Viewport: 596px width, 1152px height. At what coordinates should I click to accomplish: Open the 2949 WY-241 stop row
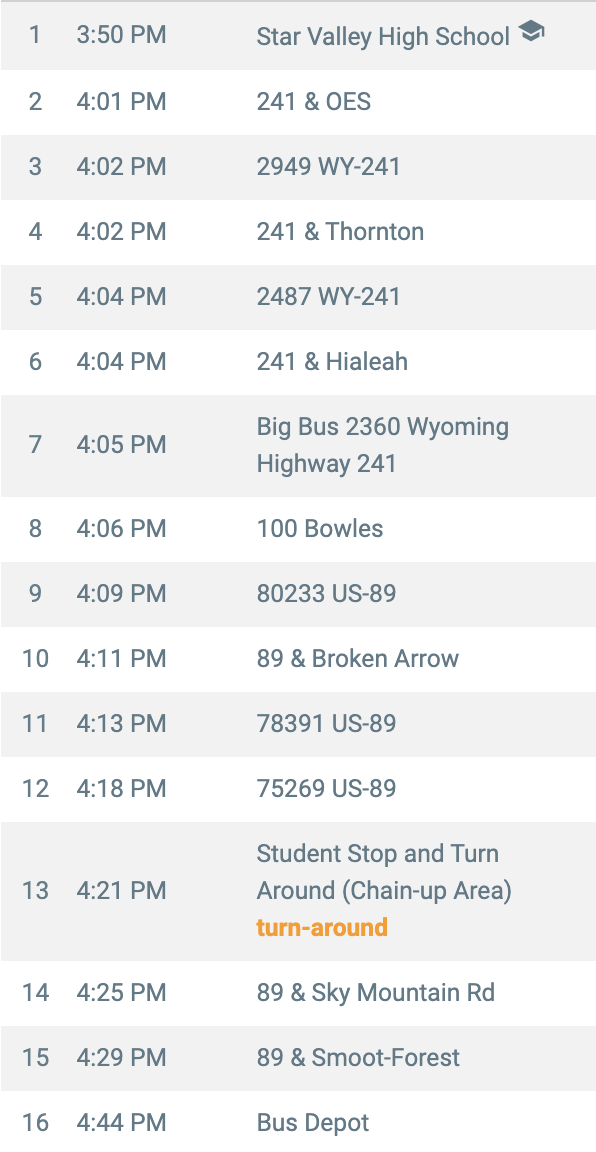click(298, 168)
